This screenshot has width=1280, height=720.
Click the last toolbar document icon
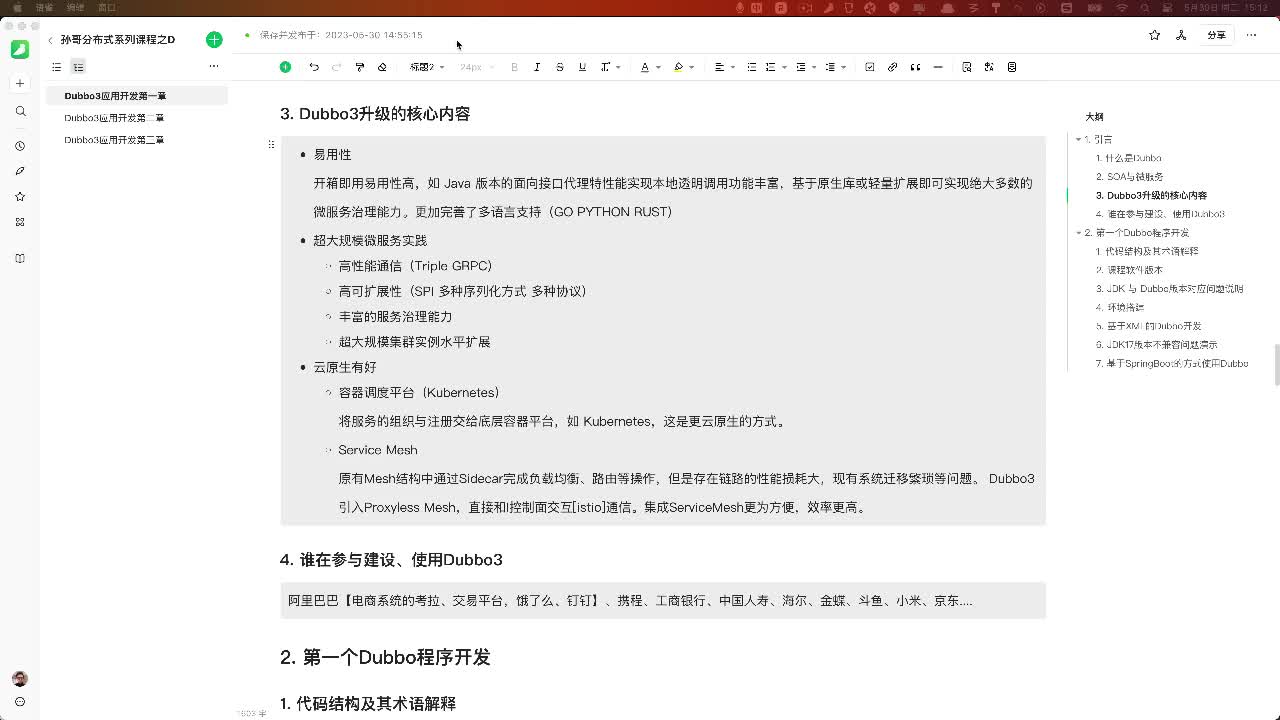click(x=1012, y=67)
